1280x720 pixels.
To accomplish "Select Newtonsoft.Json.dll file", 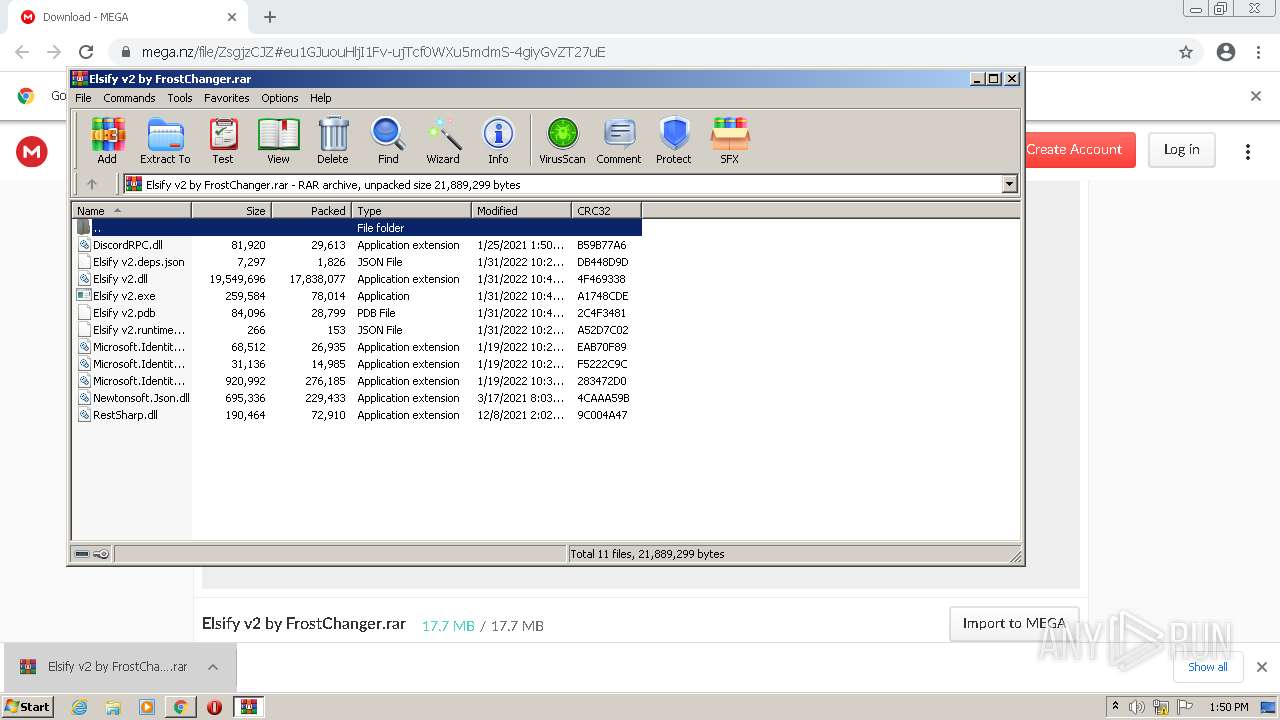I will pyautogui.click(x=357, y=398).
